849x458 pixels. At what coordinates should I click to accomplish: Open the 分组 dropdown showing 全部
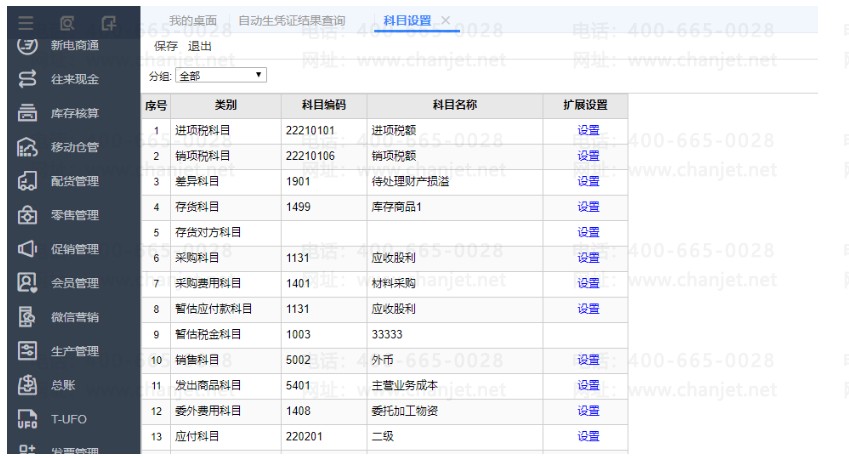pyautogui.click(x=220, y=75)
